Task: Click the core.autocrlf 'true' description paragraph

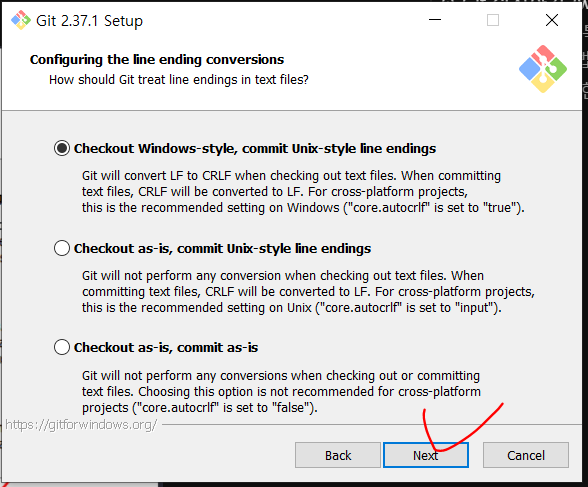Action: (303, 192)
